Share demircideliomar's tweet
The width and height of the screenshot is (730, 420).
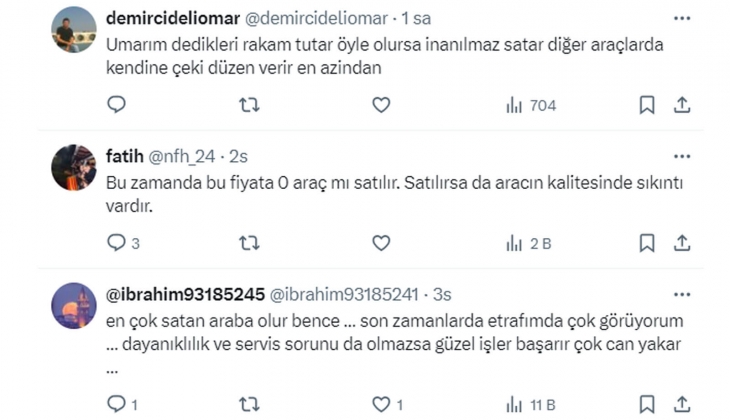682,105
